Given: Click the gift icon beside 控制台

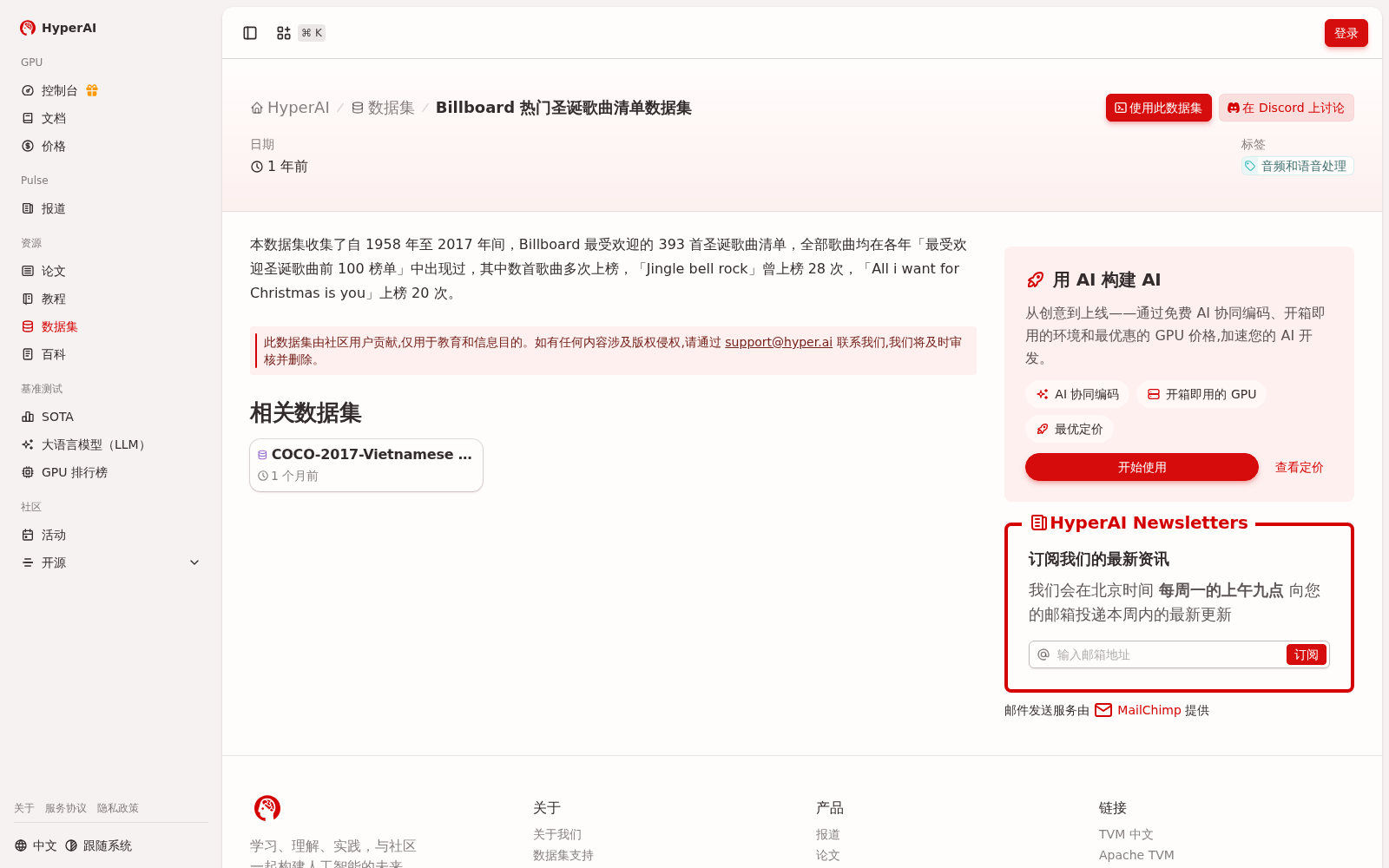Looking at the screenshot, I should [x=92, y=90].
